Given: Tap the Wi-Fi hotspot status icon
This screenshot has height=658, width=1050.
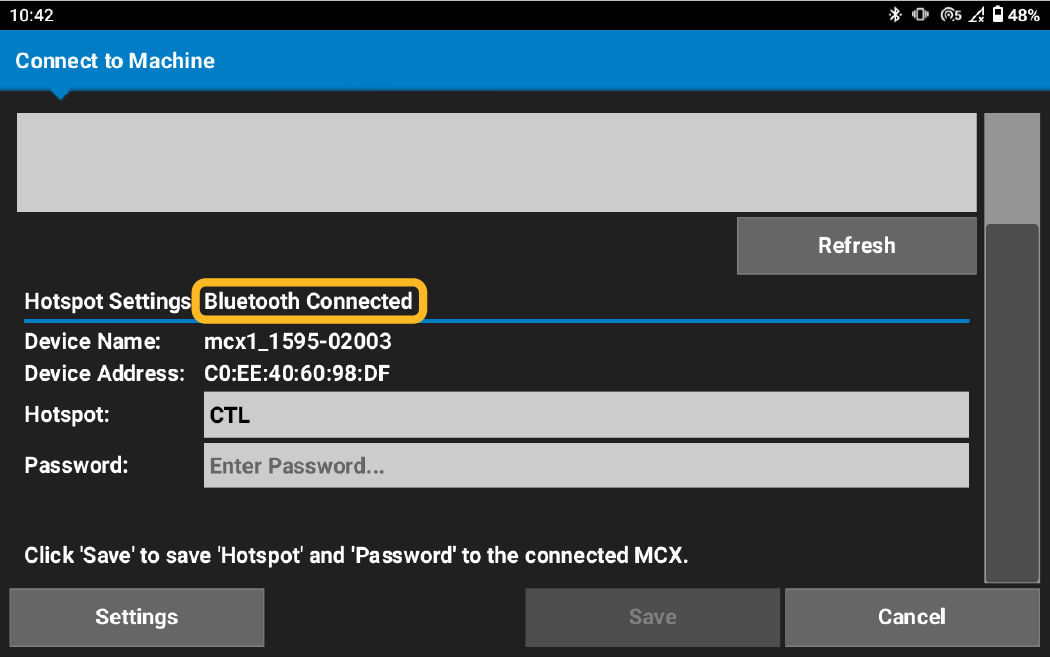Looking at the screenshot, I should [x=950, y=15].
